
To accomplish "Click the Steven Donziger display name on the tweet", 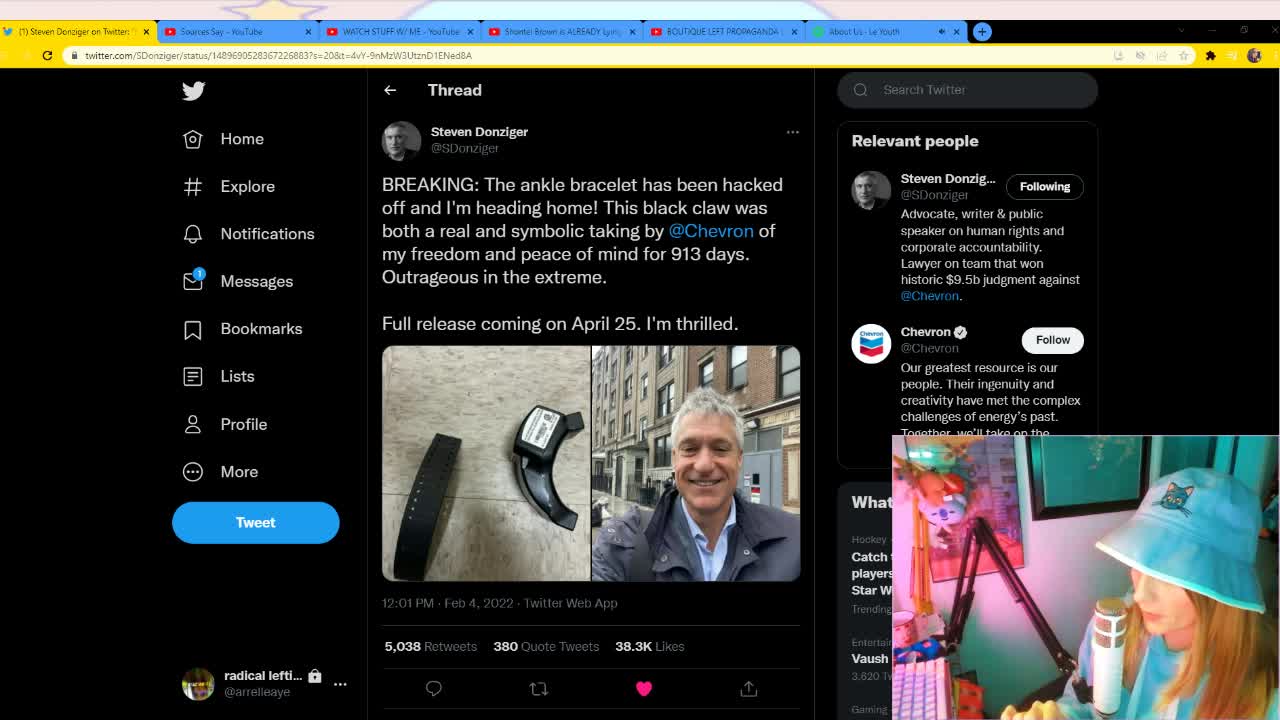I will click(479, 132).
